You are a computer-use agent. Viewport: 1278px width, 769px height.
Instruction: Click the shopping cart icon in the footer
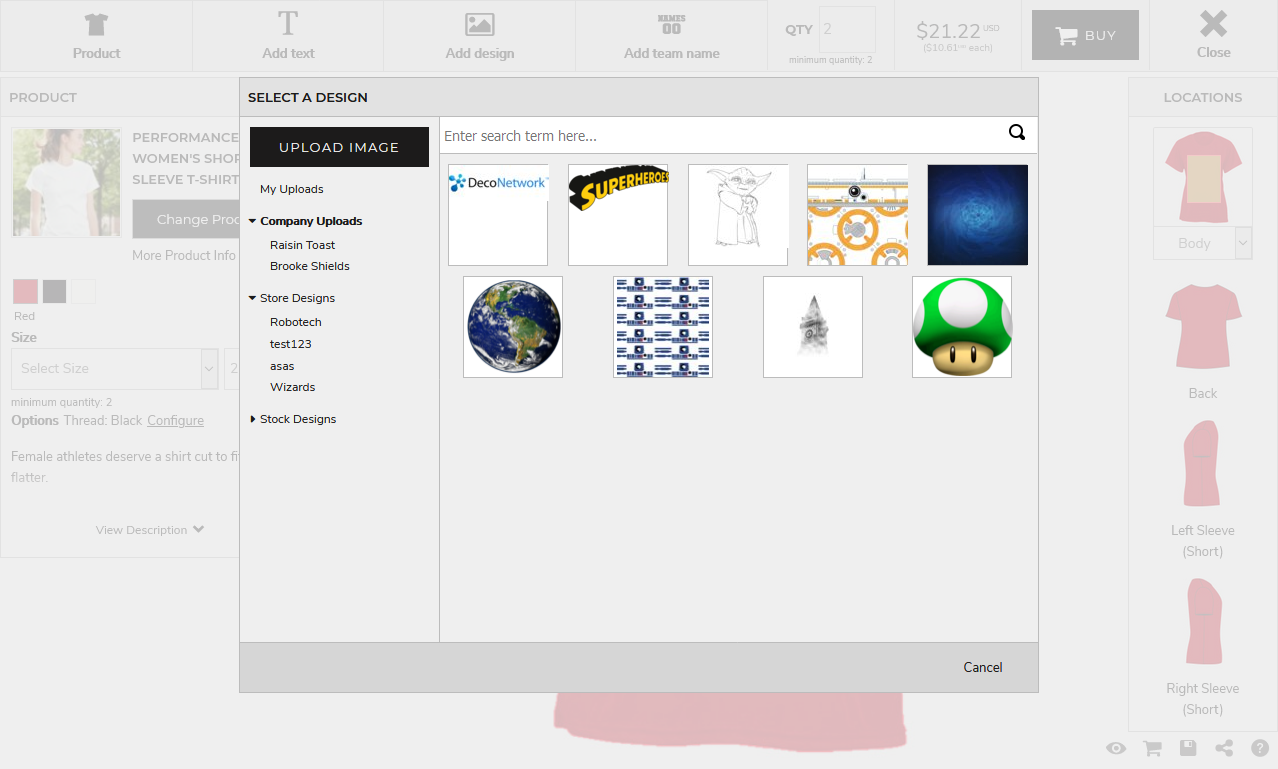[1151, 747]
